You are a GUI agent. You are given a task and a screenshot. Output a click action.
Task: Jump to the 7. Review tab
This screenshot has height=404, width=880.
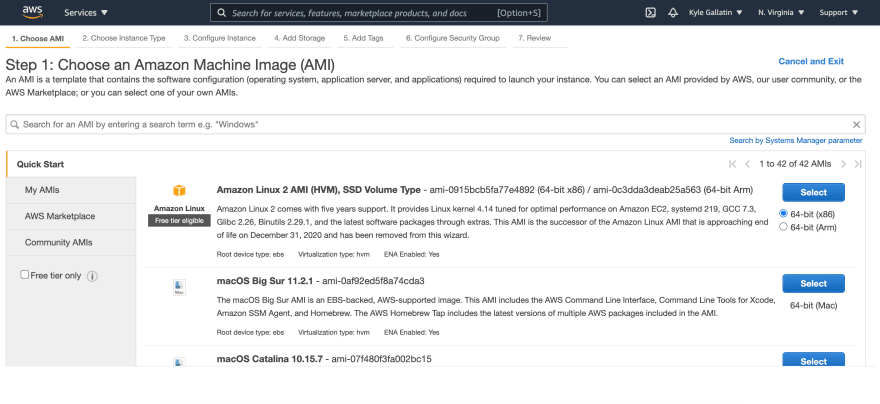point(534,38)
